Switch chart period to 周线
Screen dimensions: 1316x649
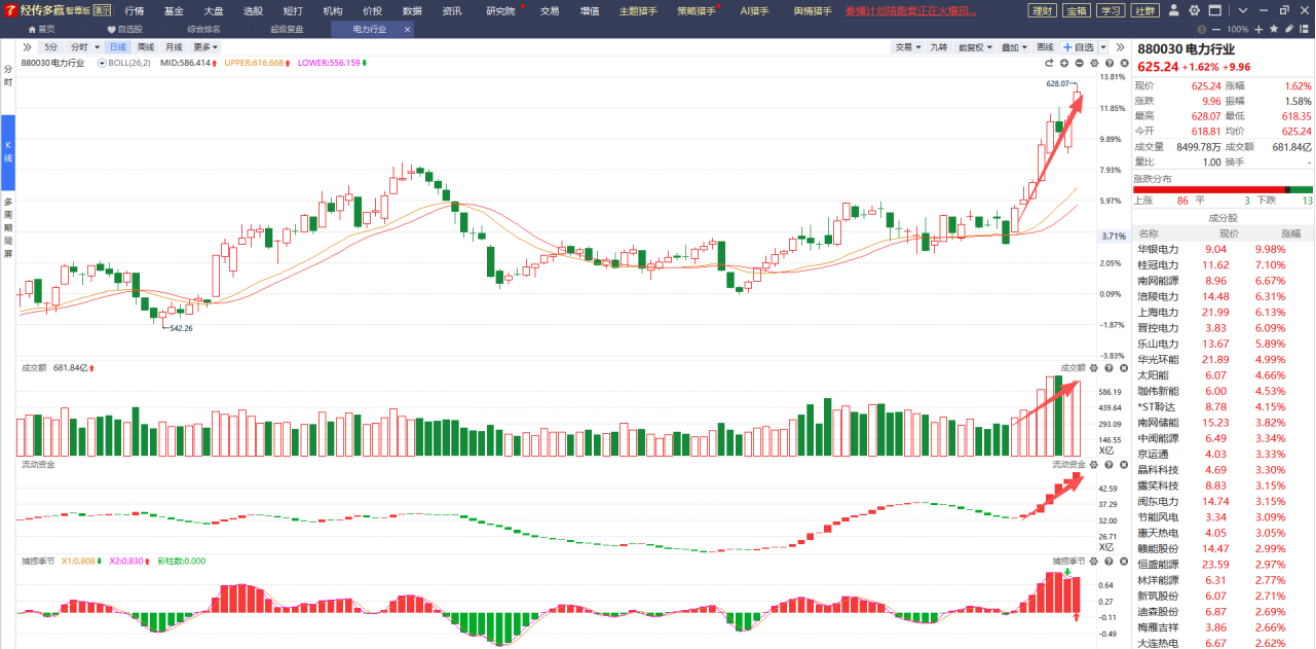[x=146, y=47]
